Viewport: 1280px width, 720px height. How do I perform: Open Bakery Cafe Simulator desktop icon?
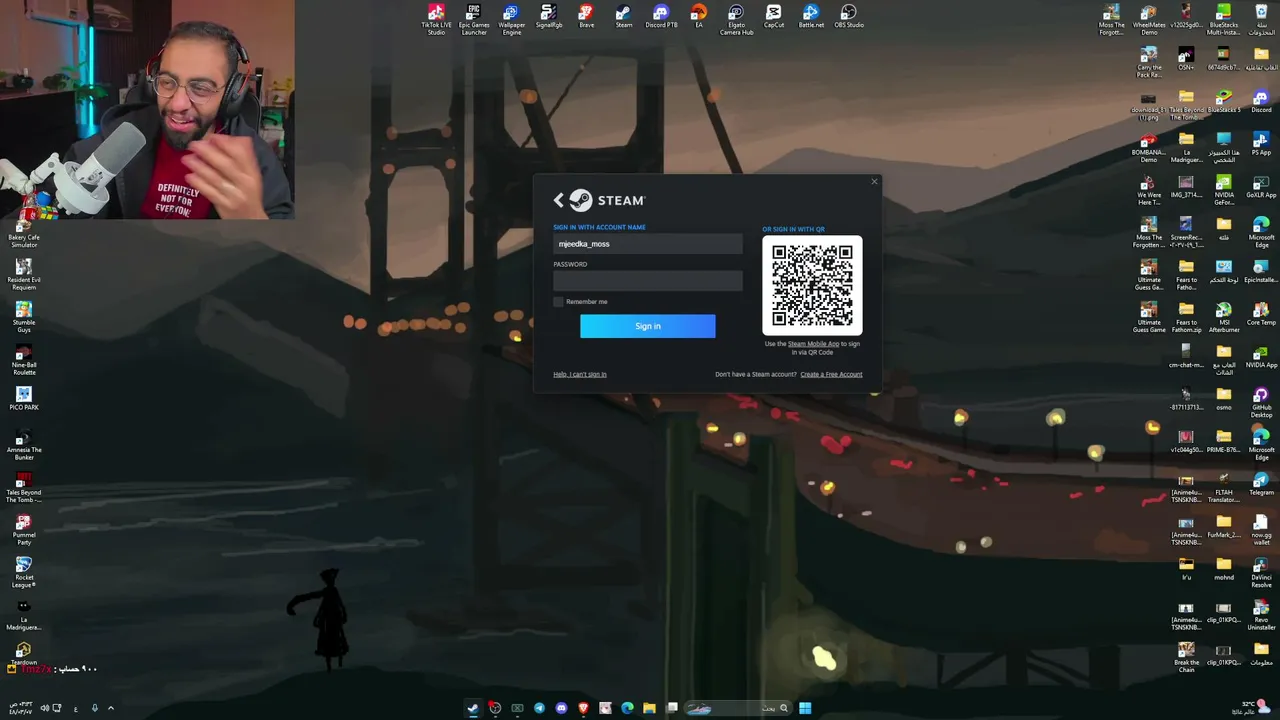pyautogui.click(x=24, y=232)
